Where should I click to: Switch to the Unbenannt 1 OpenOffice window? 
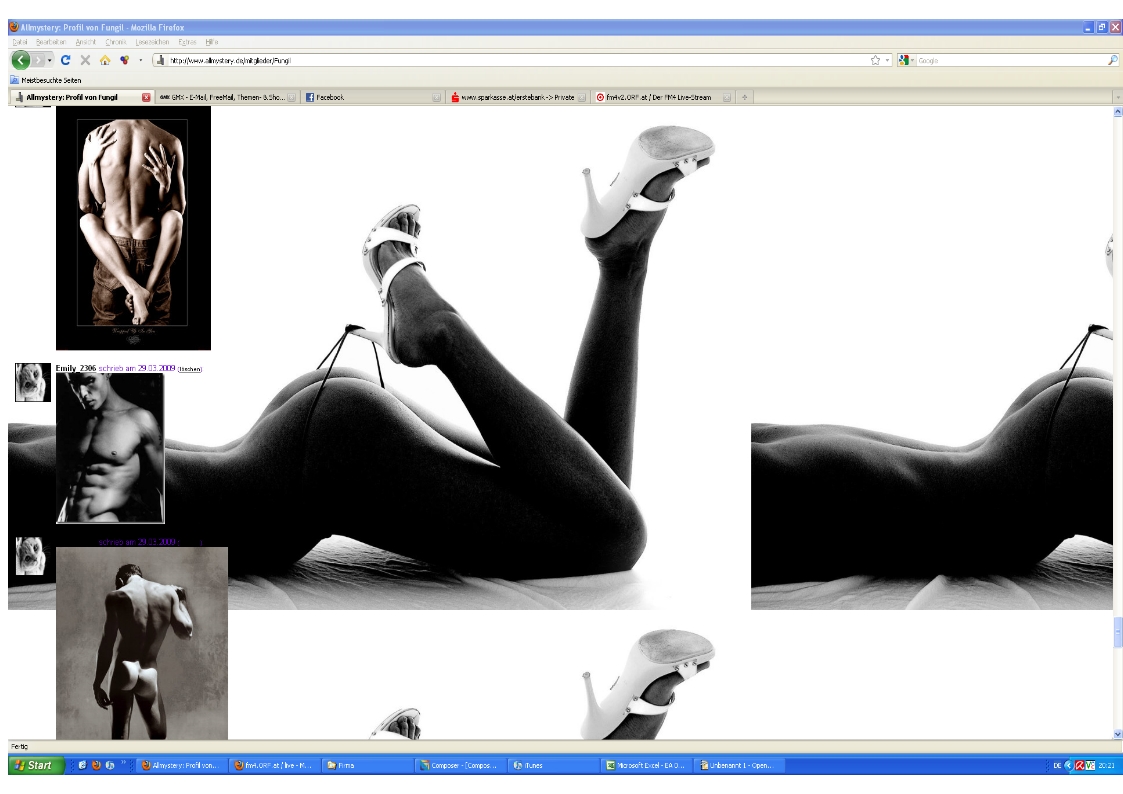(741, 765)
